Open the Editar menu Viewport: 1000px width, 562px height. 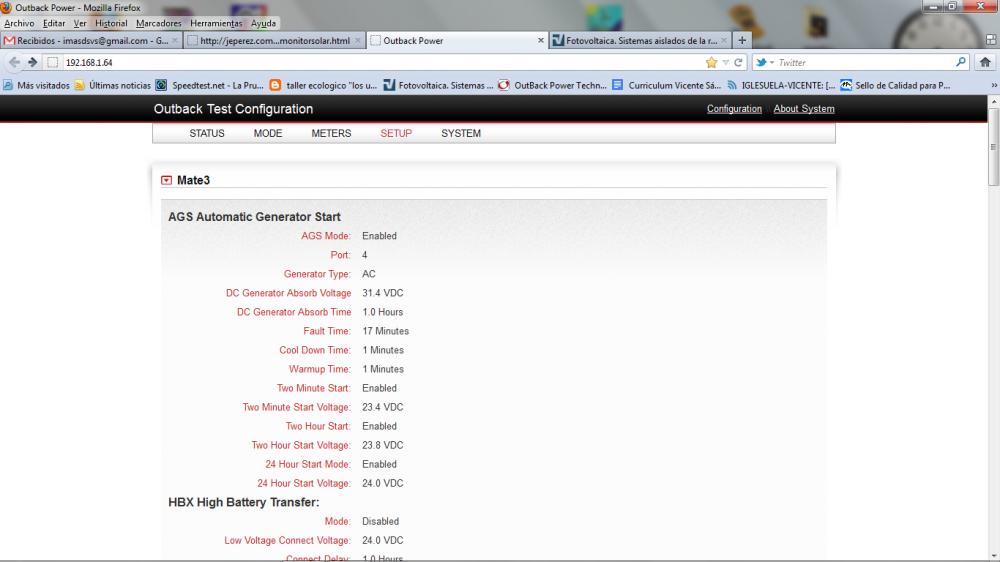(54, 23)
